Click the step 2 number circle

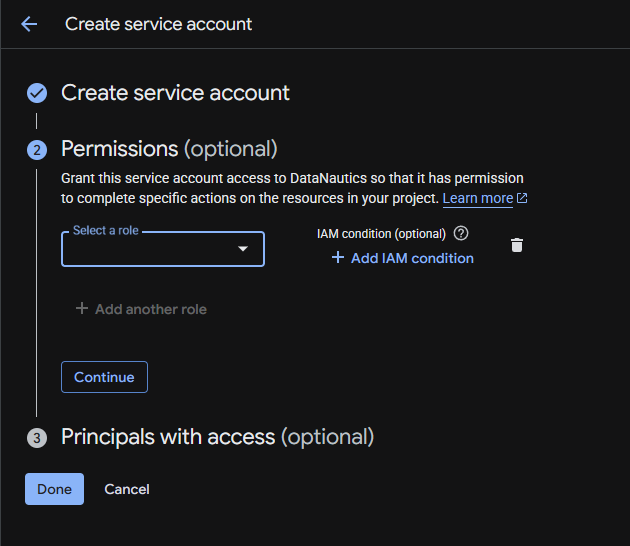(x=37, y=150)
